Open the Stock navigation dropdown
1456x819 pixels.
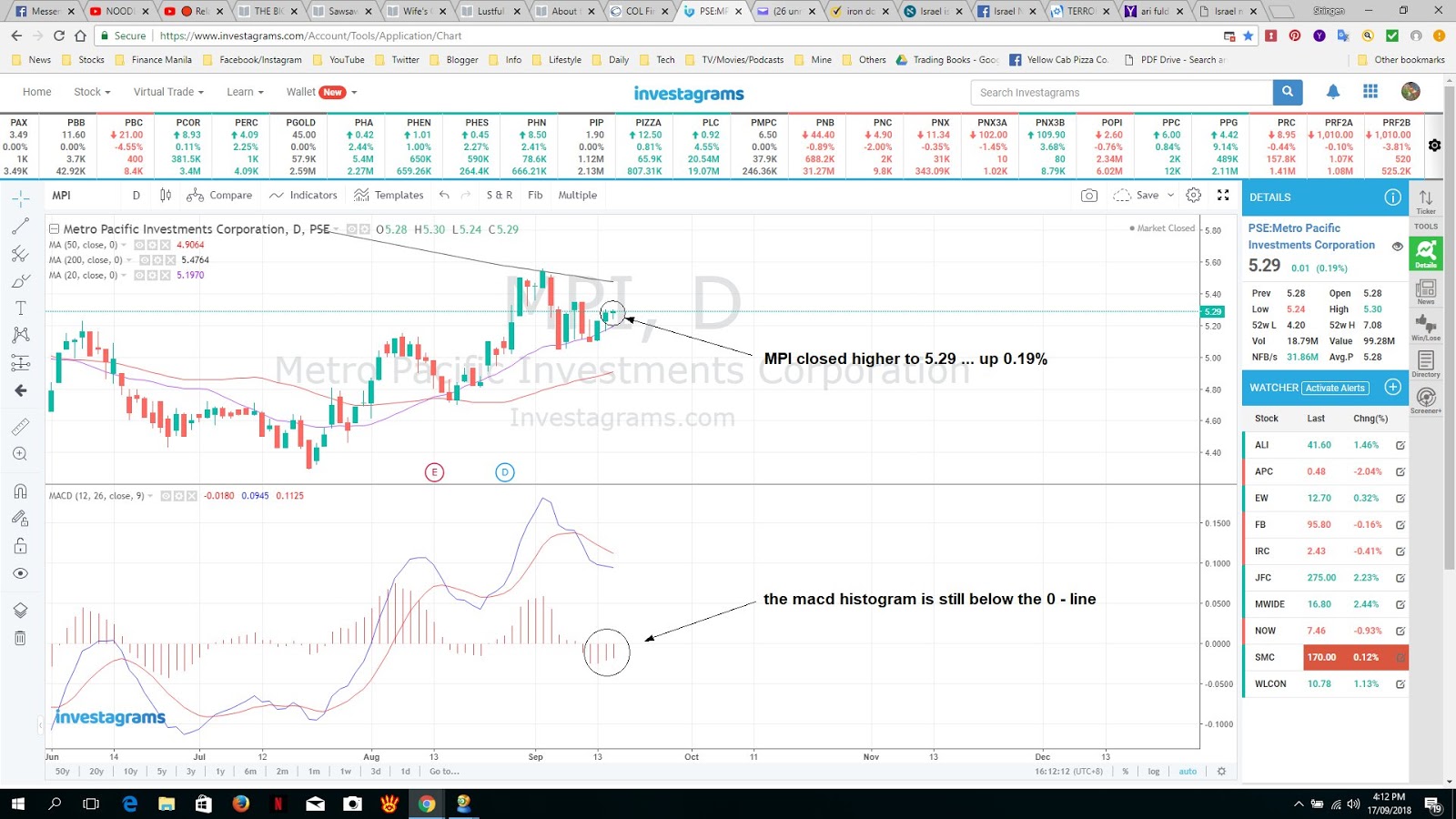[x=92, y=92]
